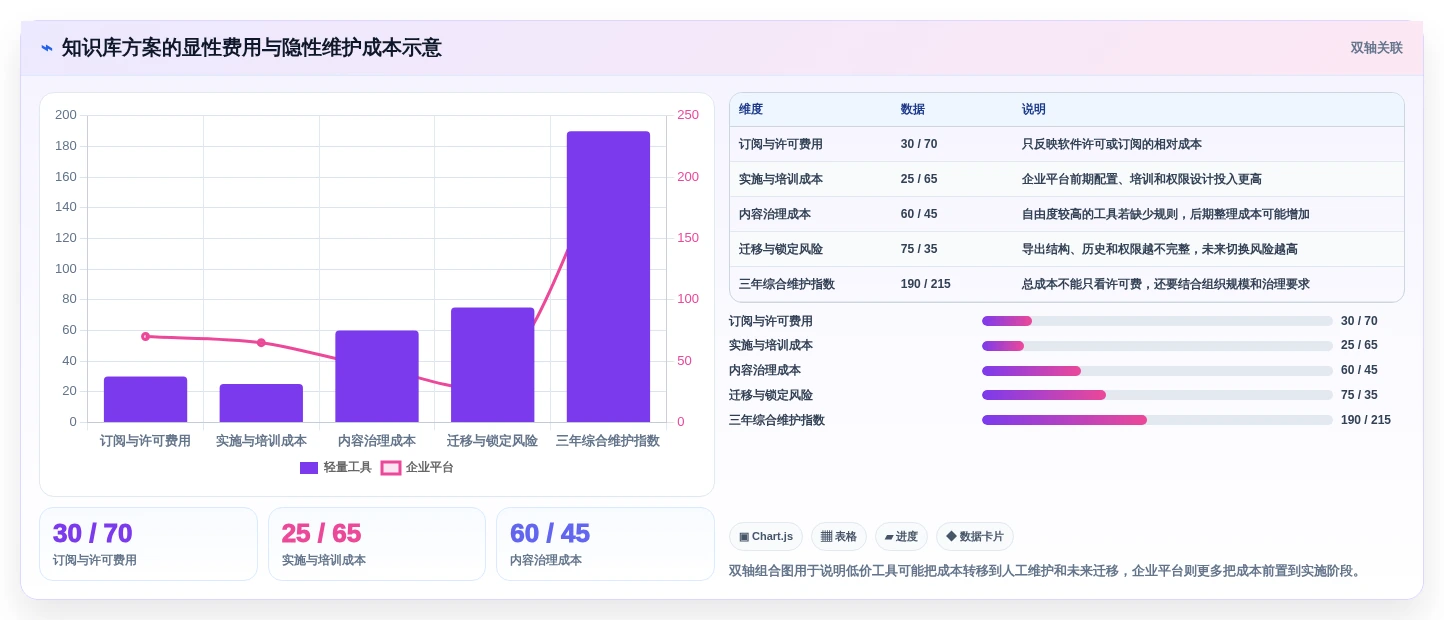Open the 25 / 65 data card
This screenshot has height=620, width=1444.
tap(377, 544)
